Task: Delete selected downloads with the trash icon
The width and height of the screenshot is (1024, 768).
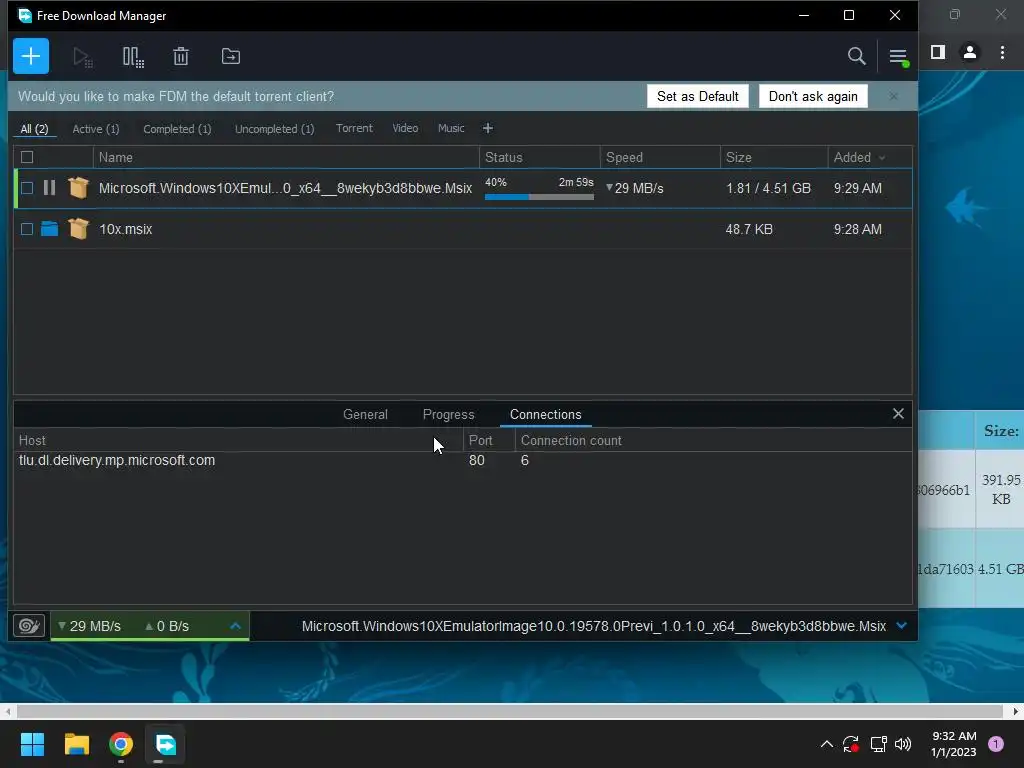Action: [x=181, y=57]
